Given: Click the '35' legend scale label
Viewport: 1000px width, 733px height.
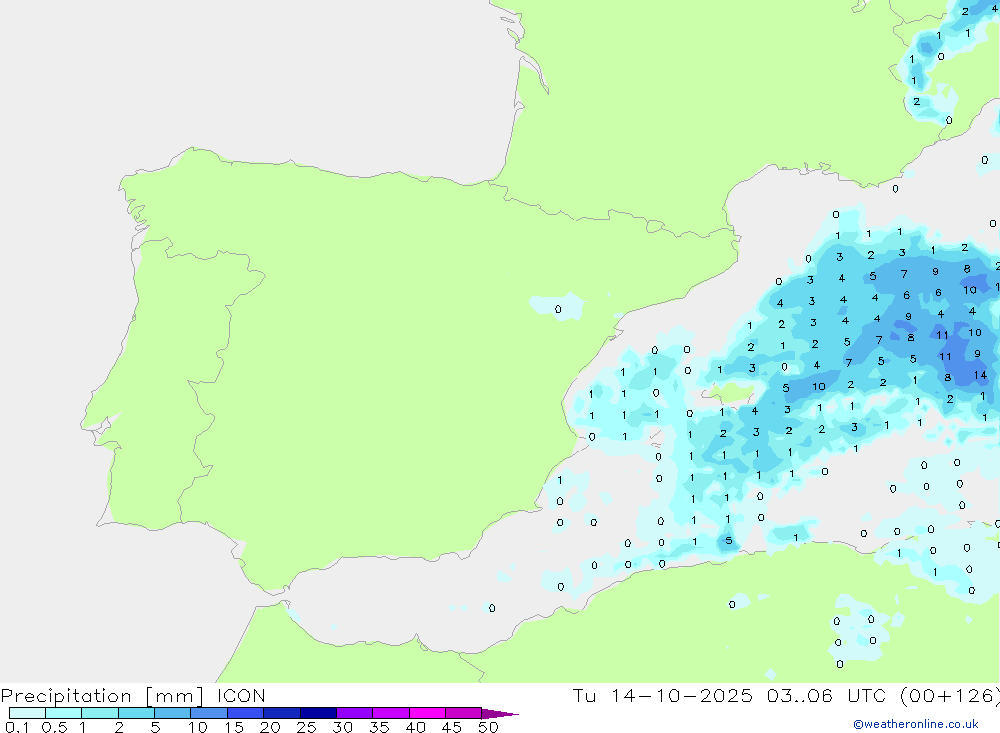Looking at the screenshot, I should [379, 727].
